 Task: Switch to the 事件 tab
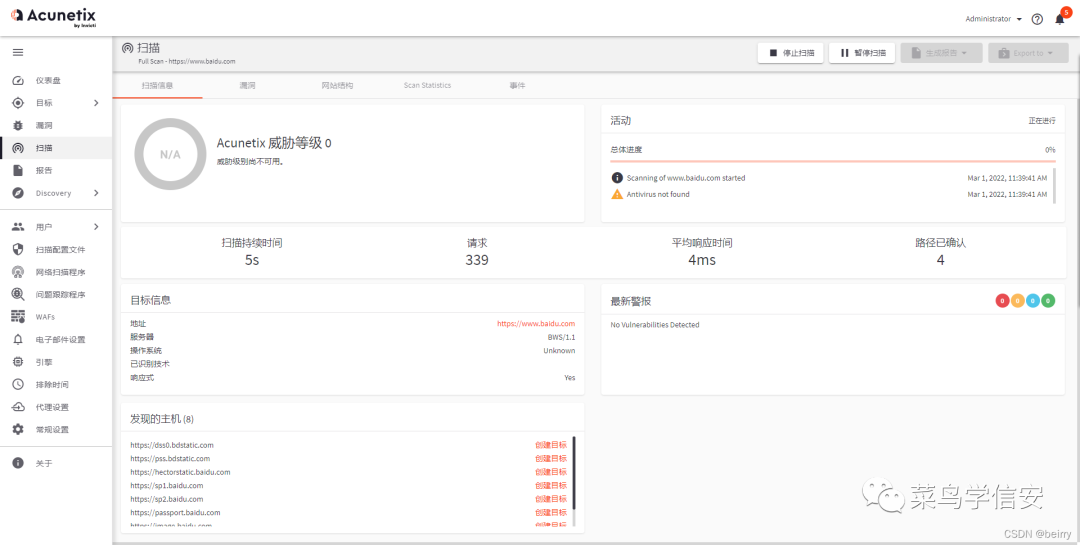tap(517, 85)
